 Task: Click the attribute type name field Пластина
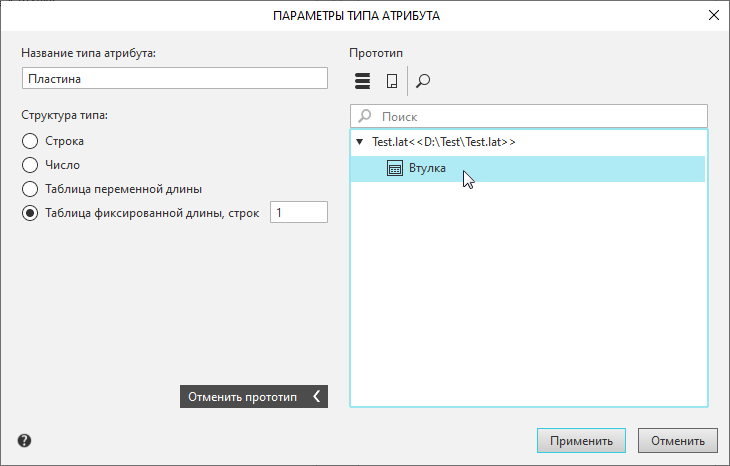point(174,78)
